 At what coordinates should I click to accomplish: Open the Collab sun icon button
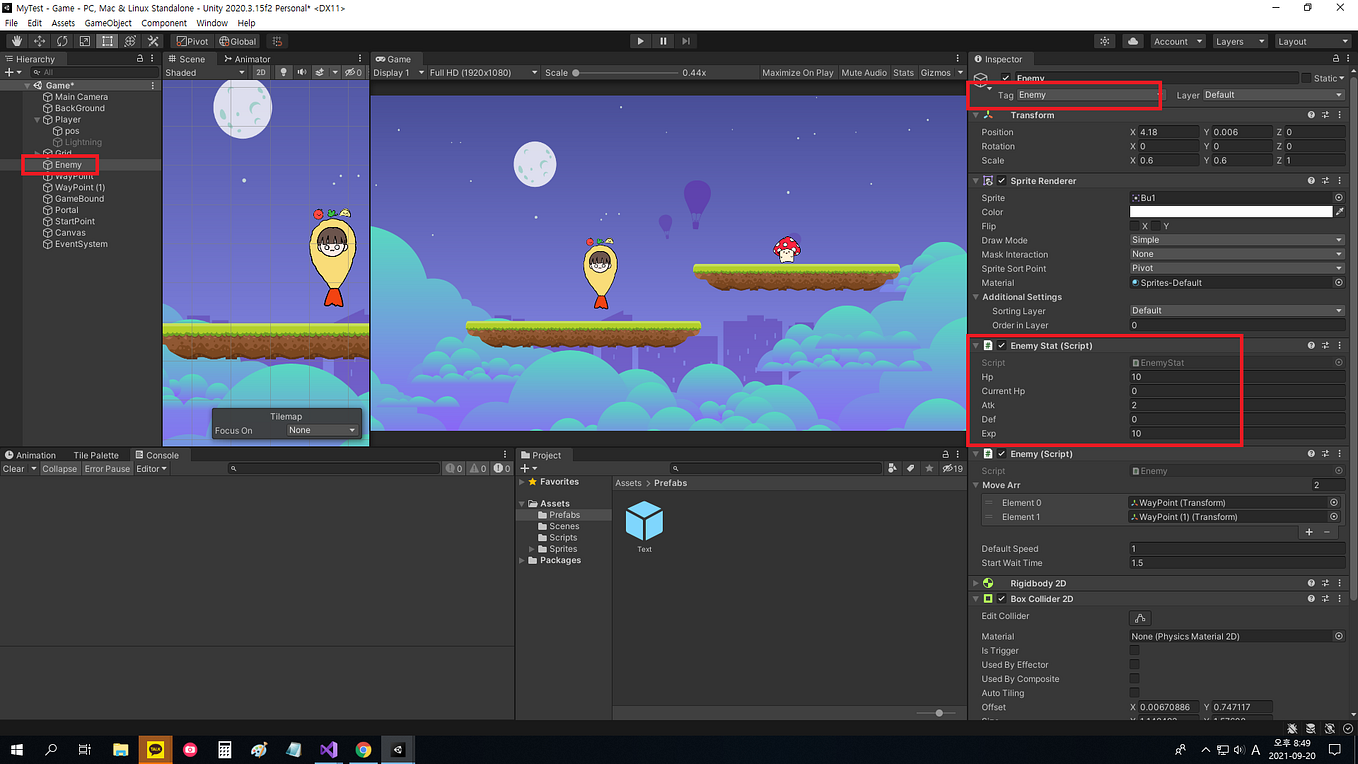[x=1104, y=42]
